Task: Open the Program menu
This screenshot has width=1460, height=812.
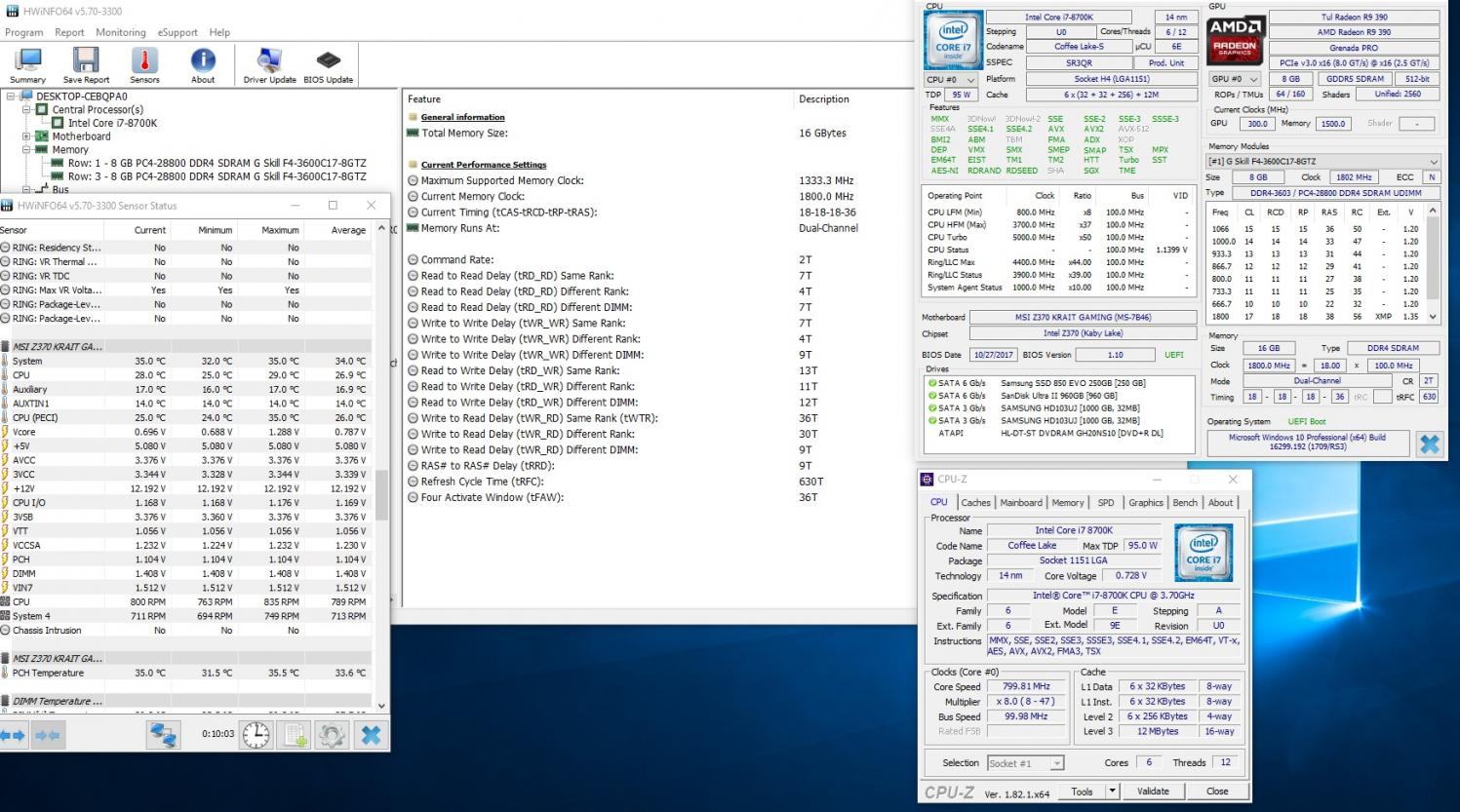Action: coord(24,32)
